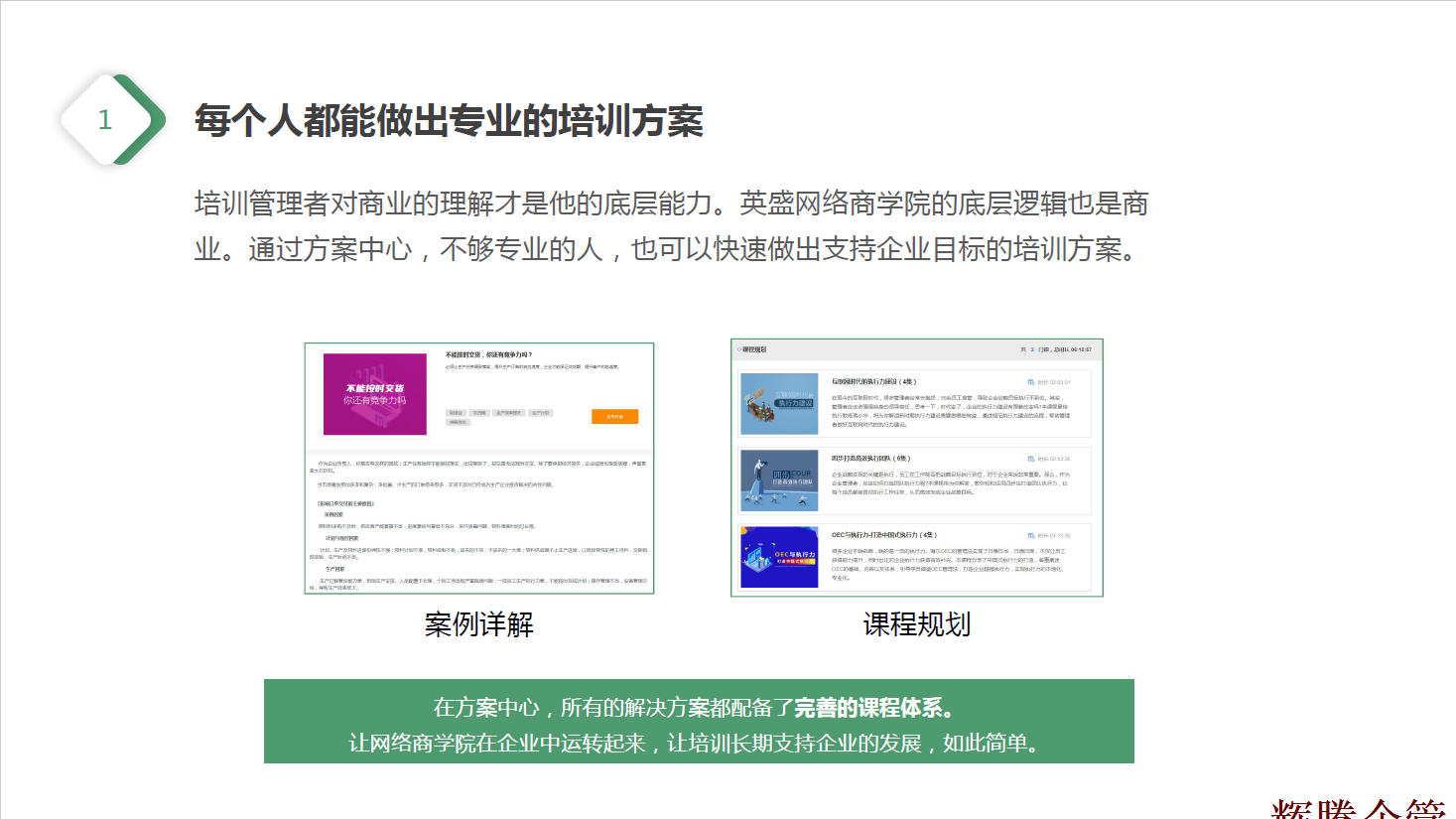
Task: Click the 互联网时代的执行力建设（4集） course title
Action: click(873, 382)
